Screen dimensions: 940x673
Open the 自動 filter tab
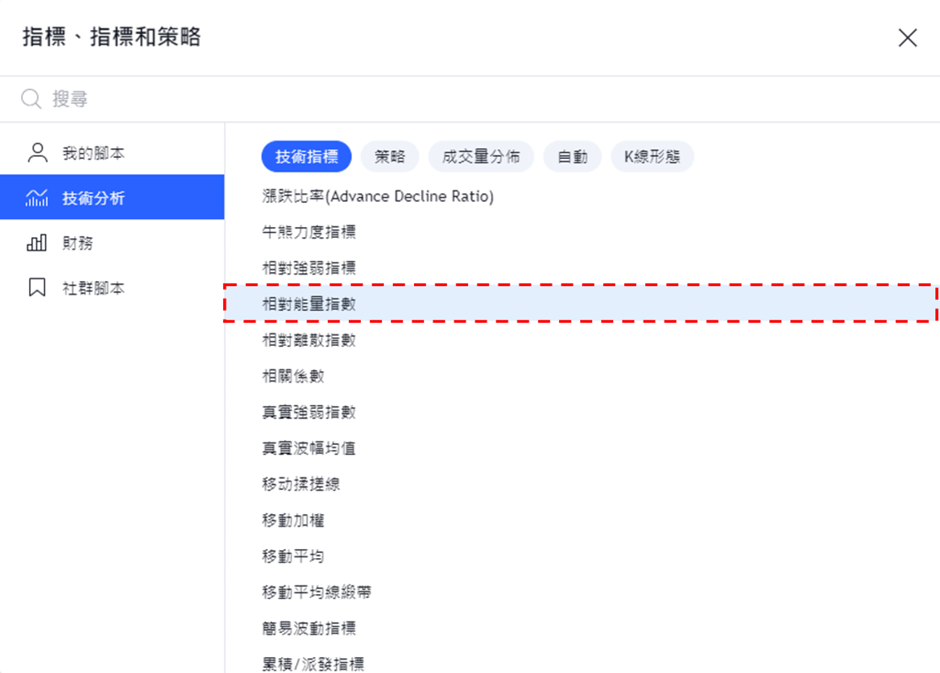(x=572, y=157)
